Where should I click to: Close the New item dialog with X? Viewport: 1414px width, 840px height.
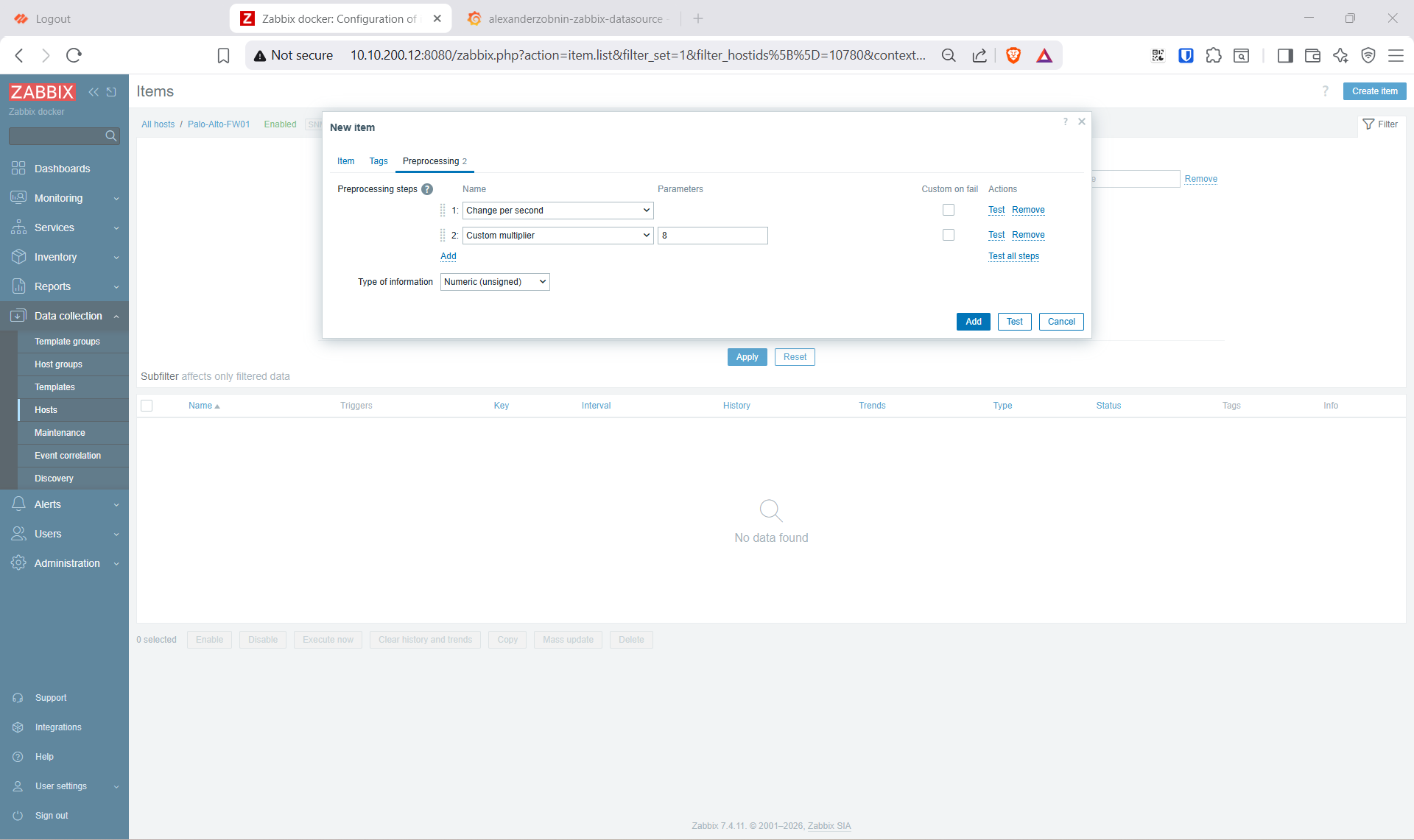pyautogui.click(x=1082, y=121)
